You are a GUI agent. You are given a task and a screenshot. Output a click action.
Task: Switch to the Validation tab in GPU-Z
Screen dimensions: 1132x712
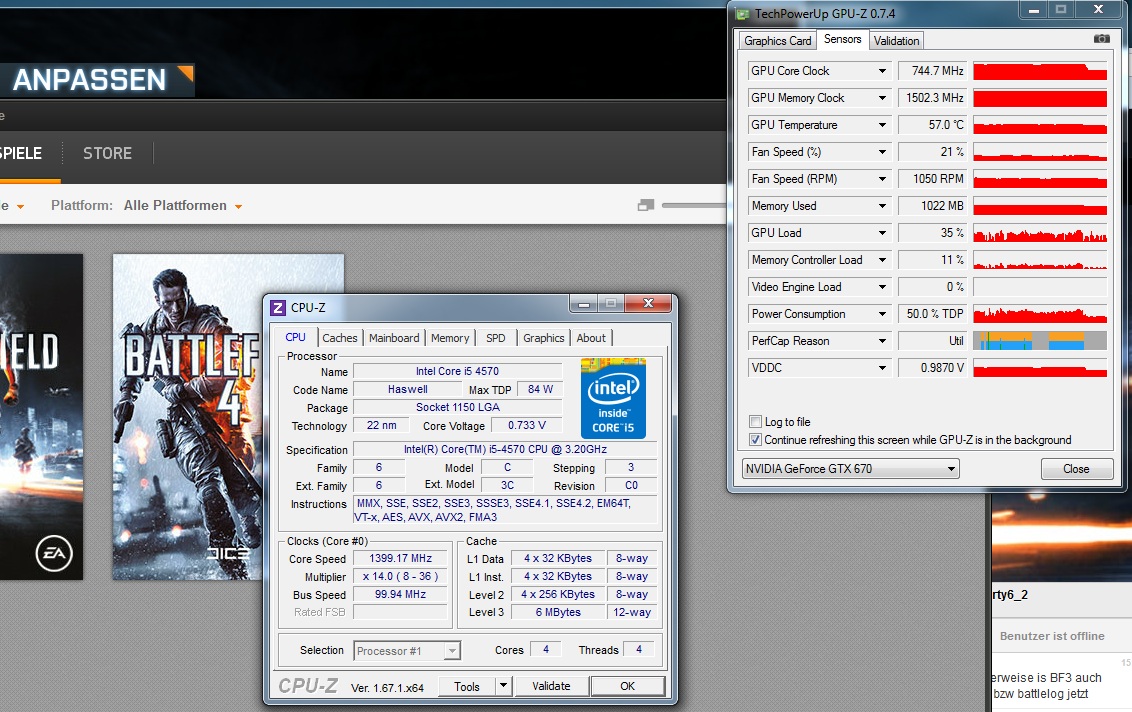point(896,40)
